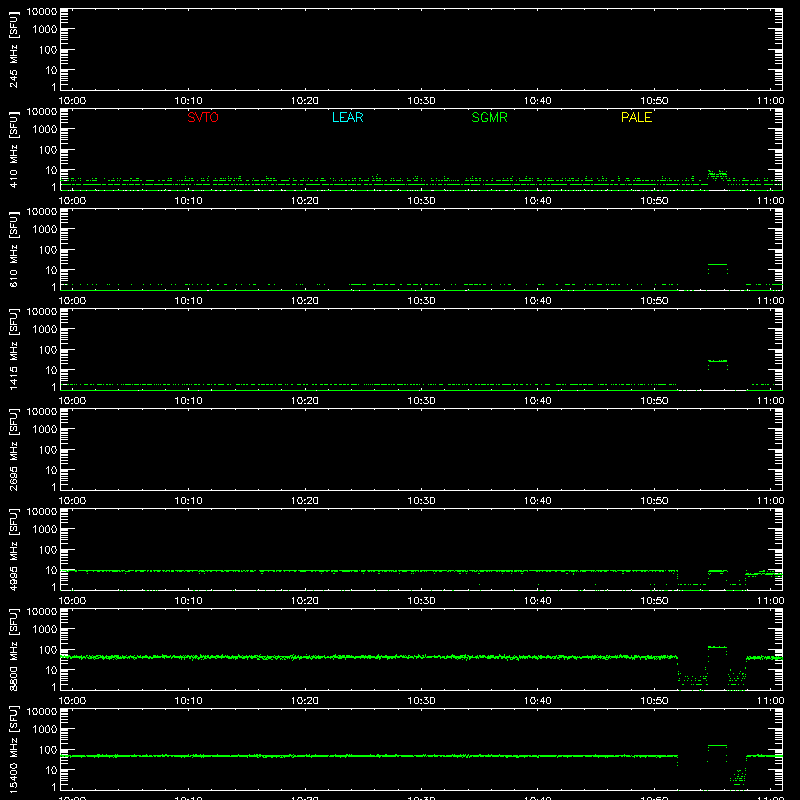Select the 610 MHz [SFU] axis title
The image size is (800, 800).
14,249
